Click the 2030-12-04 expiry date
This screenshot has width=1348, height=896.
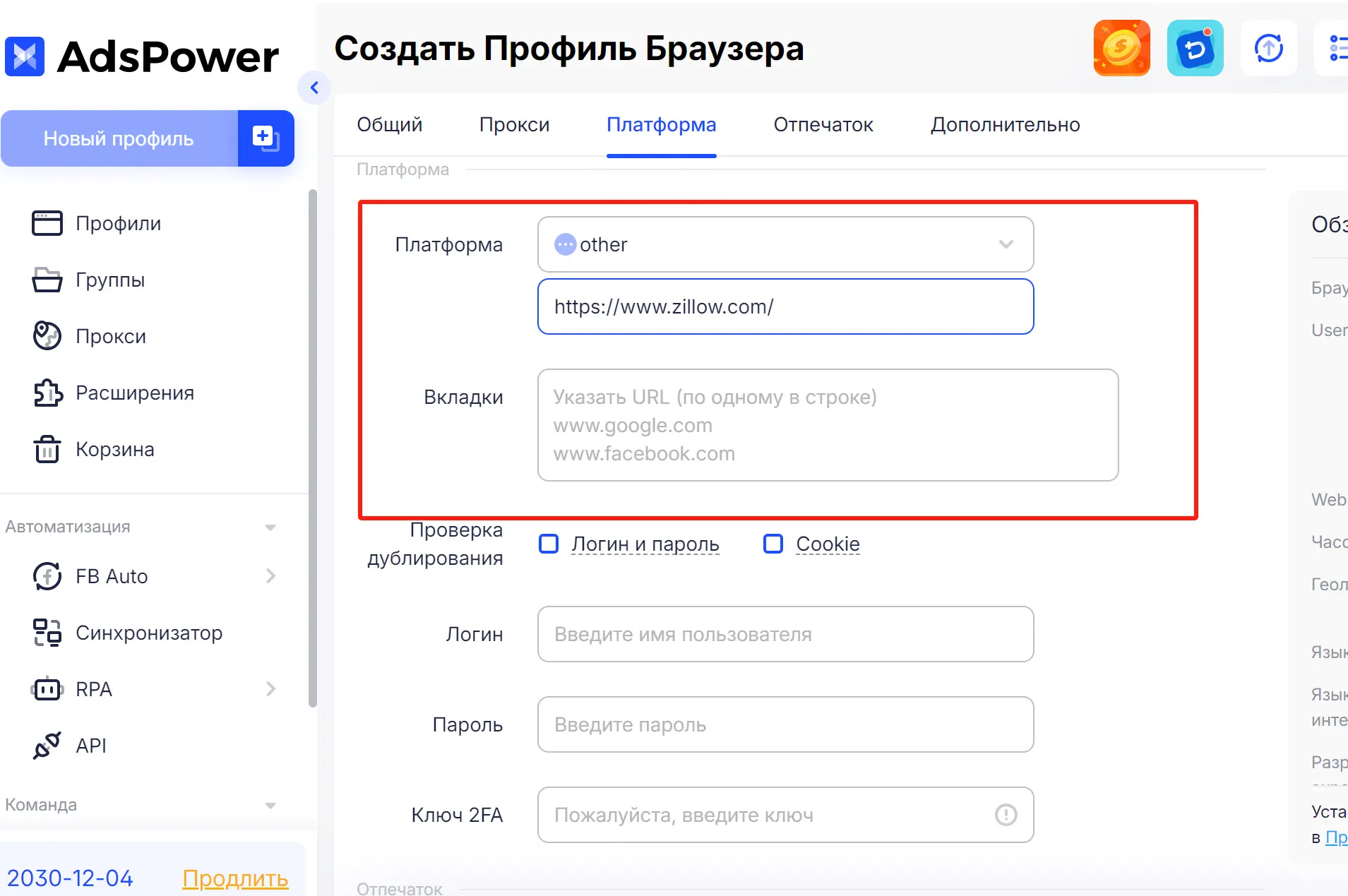coord(70,878)
